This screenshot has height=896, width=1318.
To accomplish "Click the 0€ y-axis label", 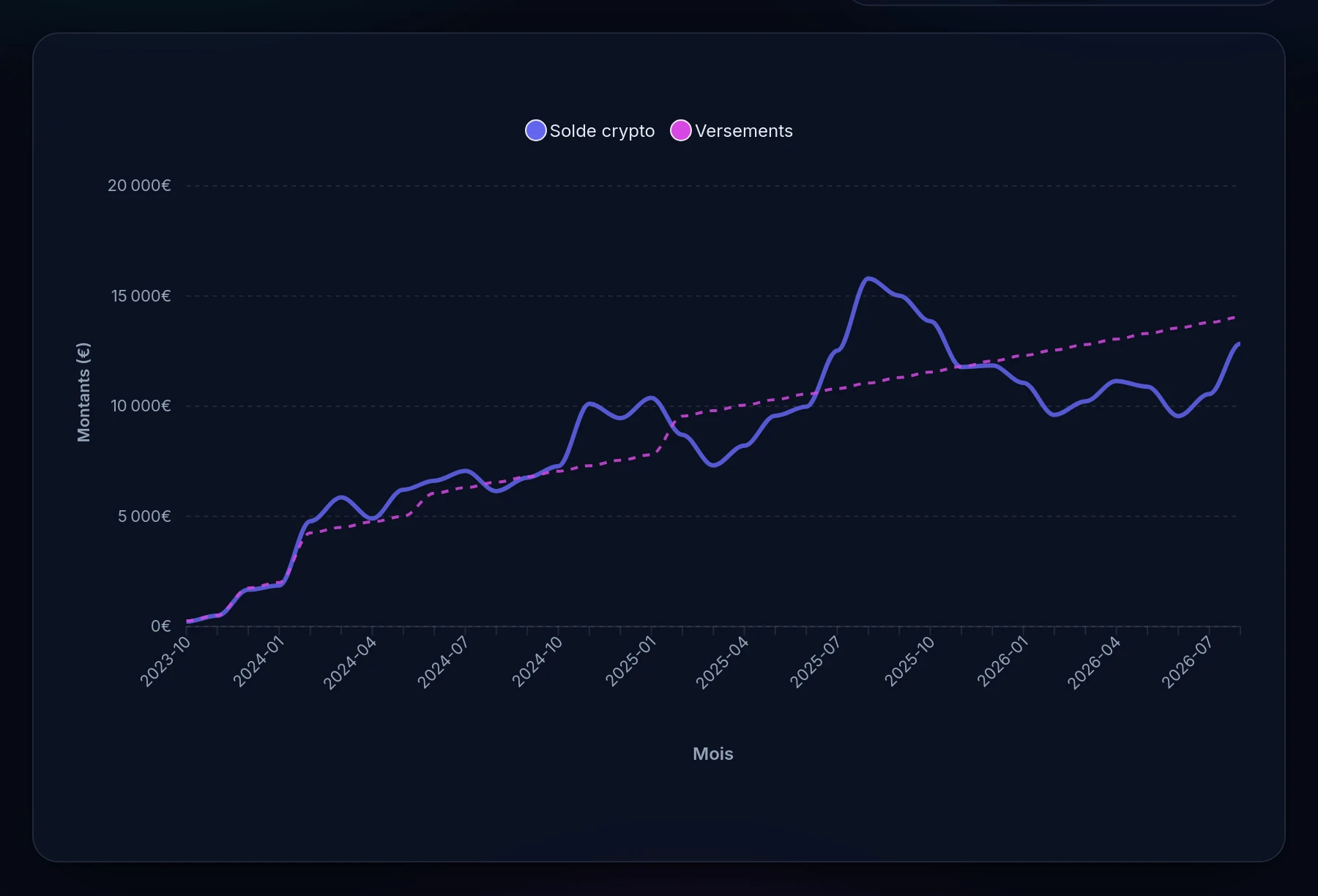I will point(161,627).
